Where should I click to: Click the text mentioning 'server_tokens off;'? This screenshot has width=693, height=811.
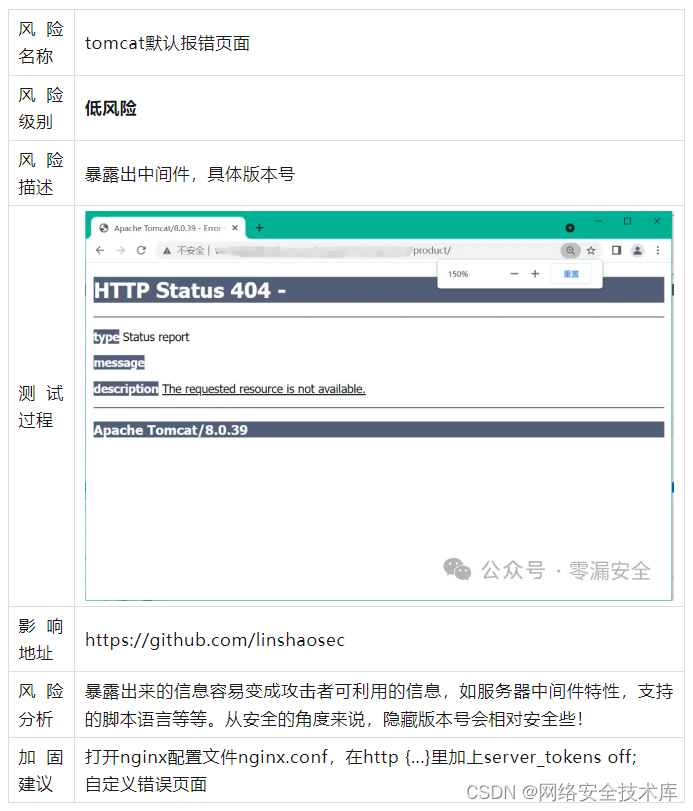pos(360,757)
